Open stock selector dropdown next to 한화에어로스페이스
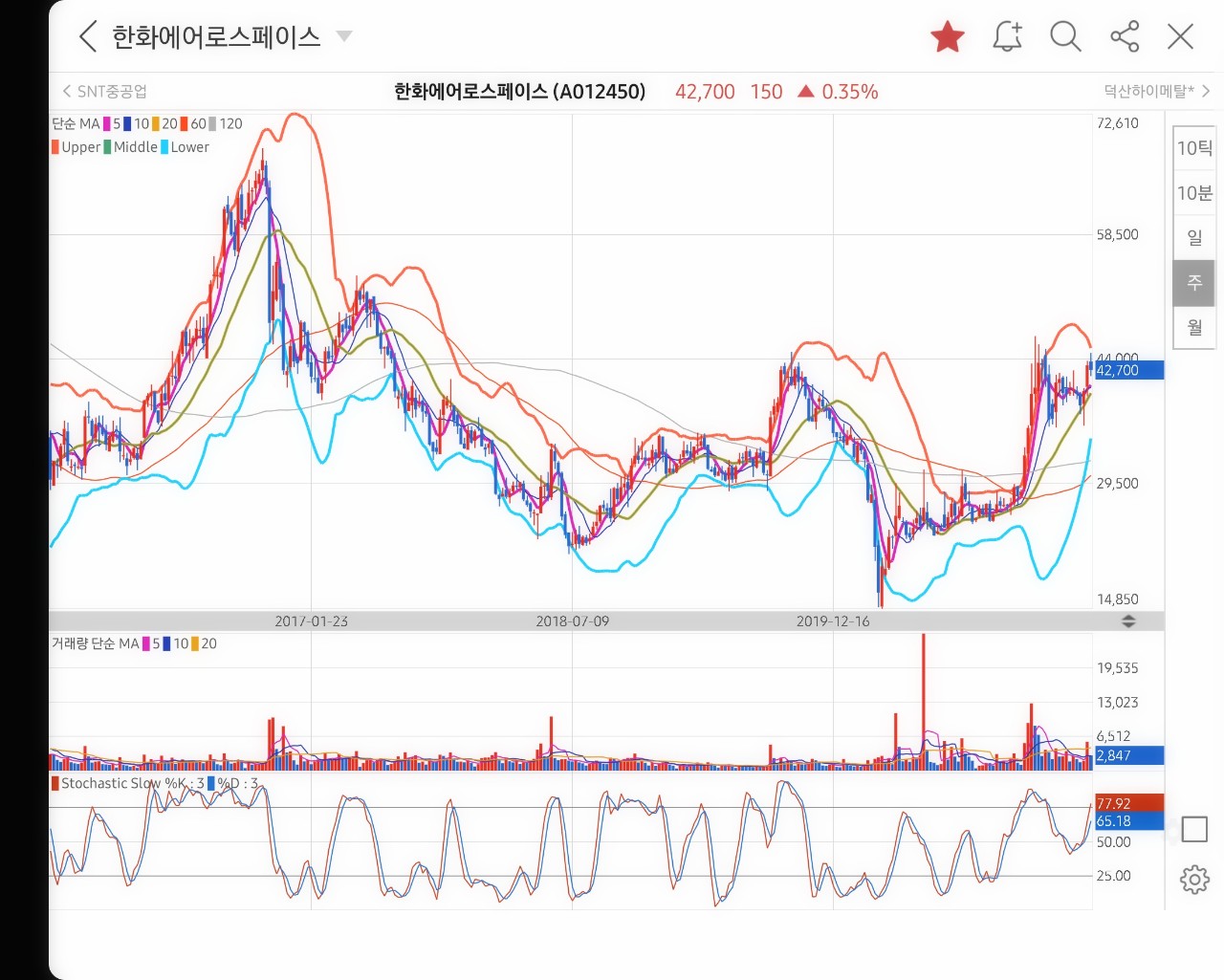Image resolution: width=1224 pixels, height=980 pixels. (x=344, y=36)
